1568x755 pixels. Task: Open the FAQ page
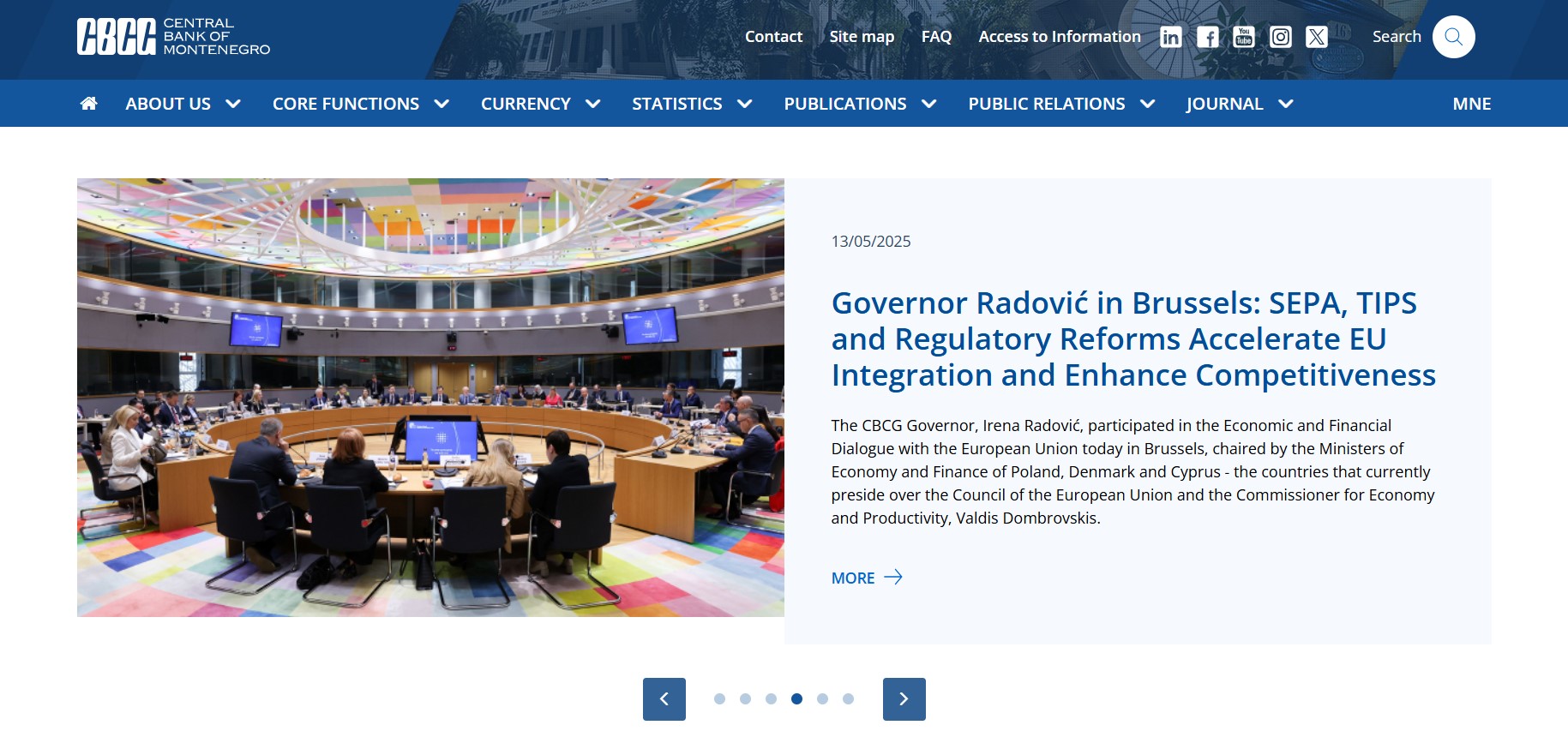coord(936,37)
